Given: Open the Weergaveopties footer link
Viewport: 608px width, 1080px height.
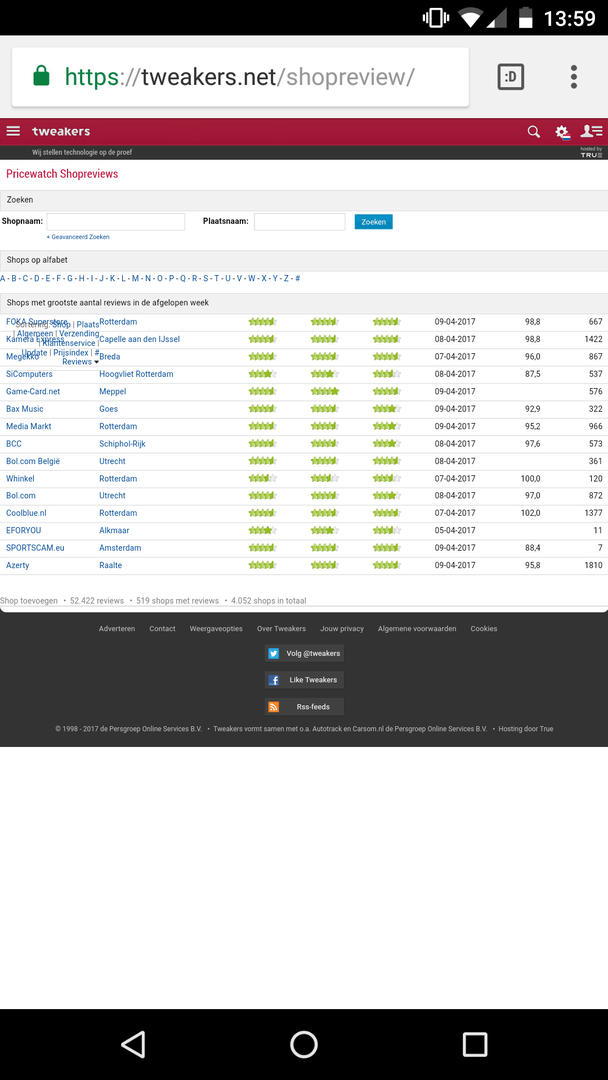Looking at the screenshot, I should coord(216,628).
